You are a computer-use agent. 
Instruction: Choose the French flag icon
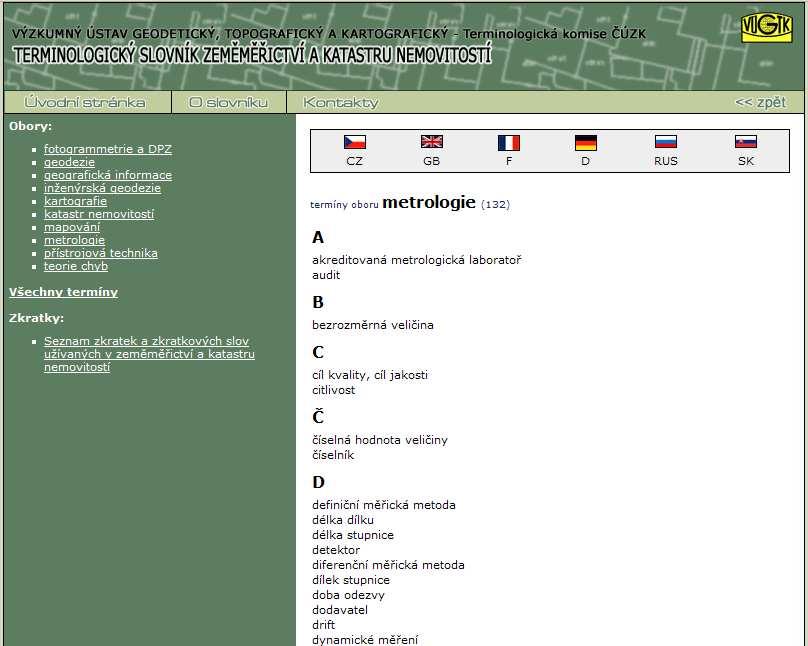pos(509,143)
